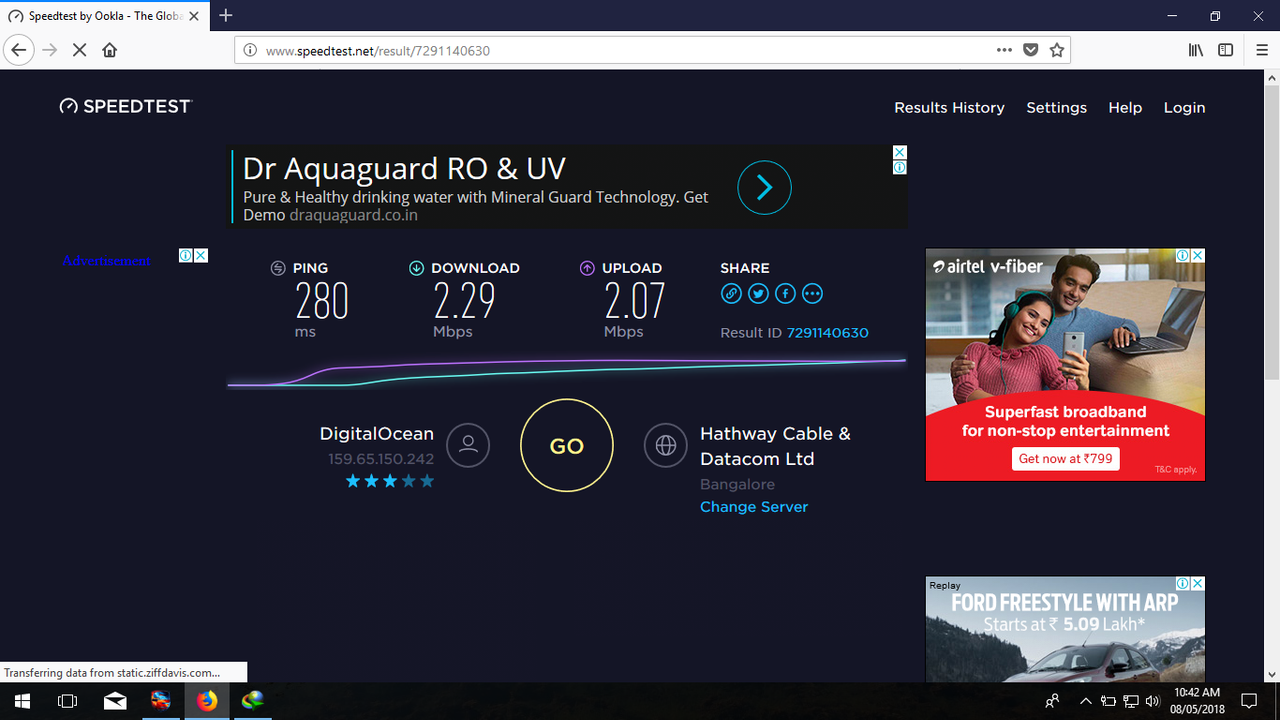This screenshot has width=1280, height=720.
Task: Open more share options via ellipsis icon
Action: point(812,293)
